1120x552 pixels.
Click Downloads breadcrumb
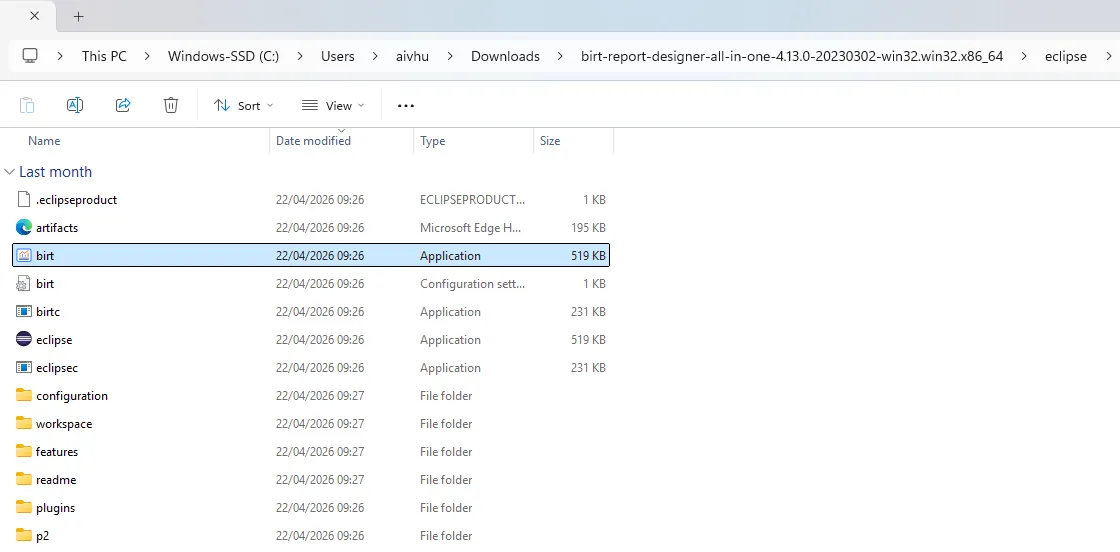(505, 56)
